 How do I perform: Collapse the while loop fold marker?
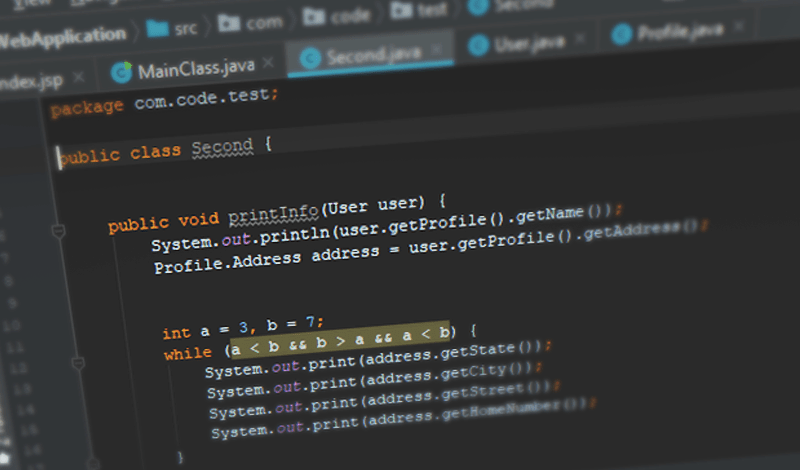pyautogui.click(x=78, y=363)
